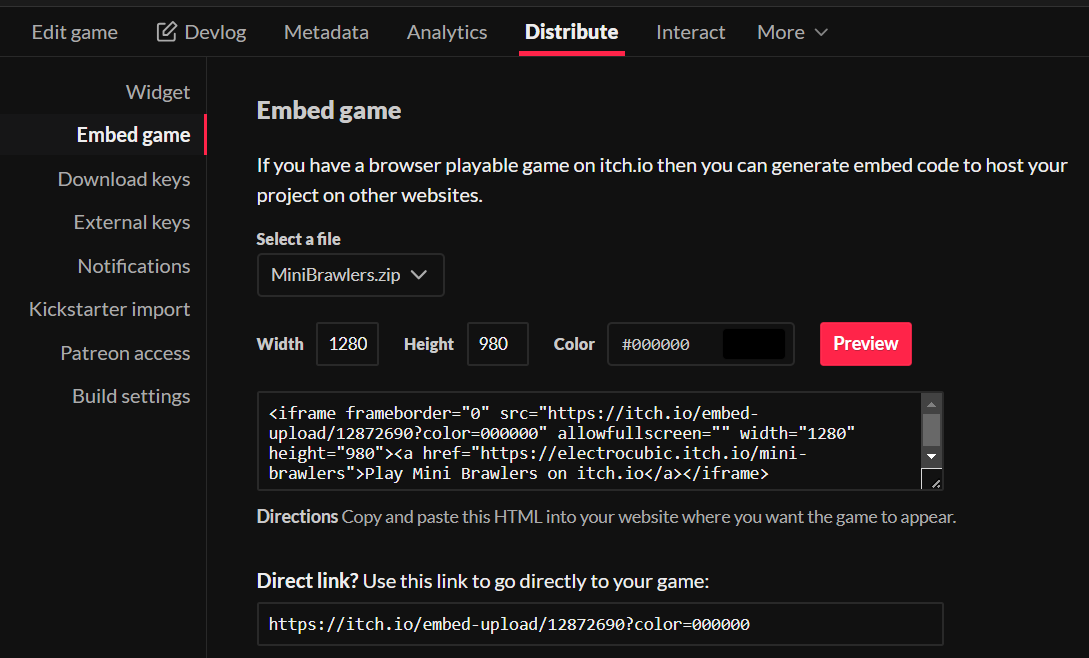
Task: Select Embed game in sidebar
Action: point(133,135)
